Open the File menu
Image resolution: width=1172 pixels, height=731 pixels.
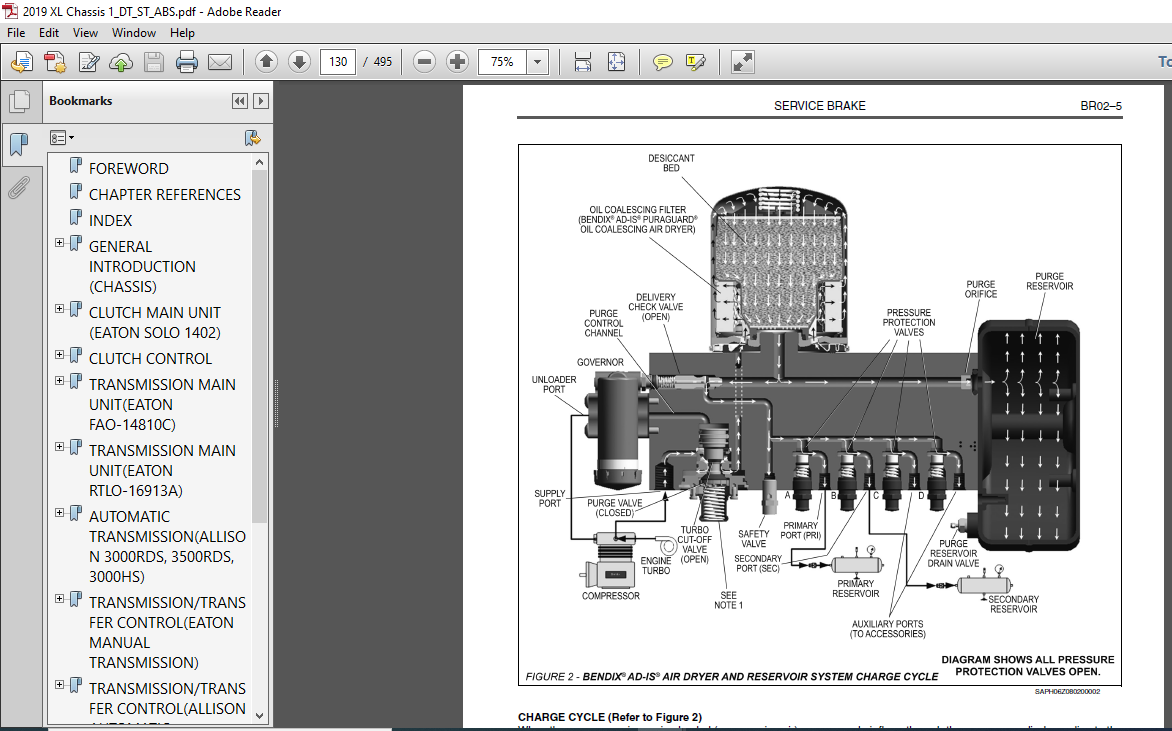click(16, 33)
